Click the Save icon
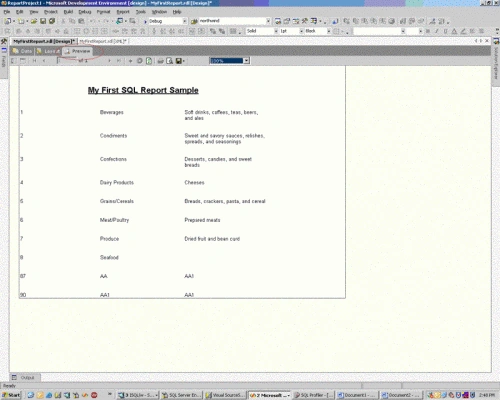The width and height of the screenshot is (500, 400). pyautogui.click(x=43, y=21)
